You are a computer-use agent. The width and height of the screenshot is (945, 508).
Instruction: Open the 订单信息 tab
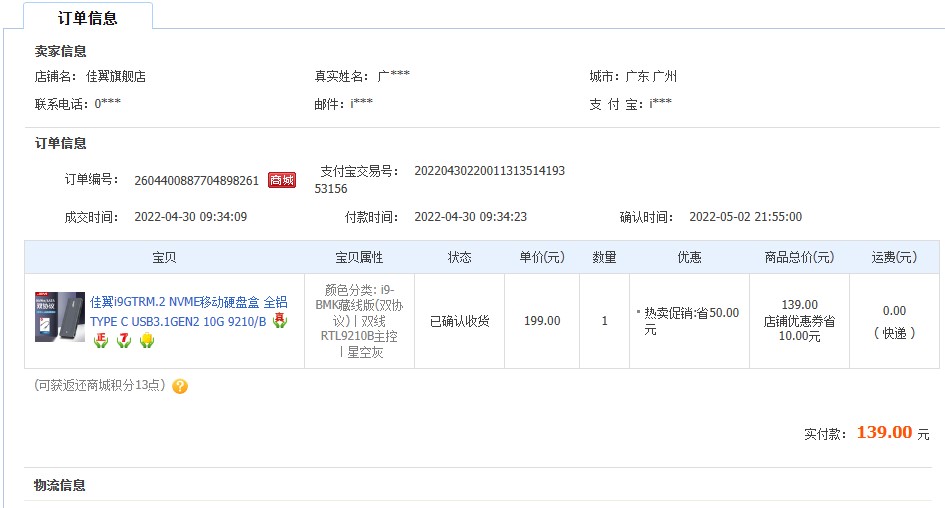(x=88, y=17)
